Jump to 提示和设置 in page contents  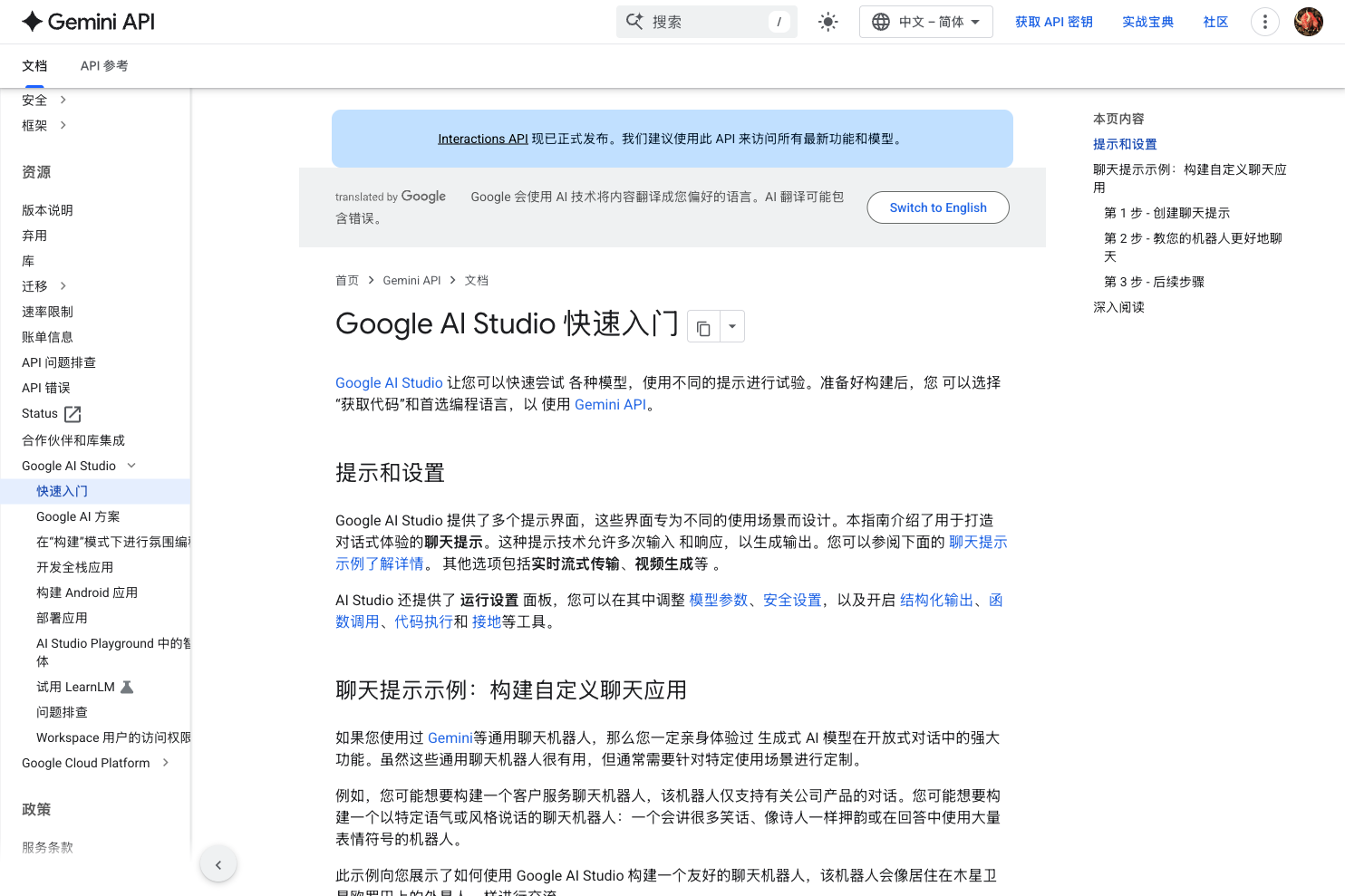pos(1125,144)
